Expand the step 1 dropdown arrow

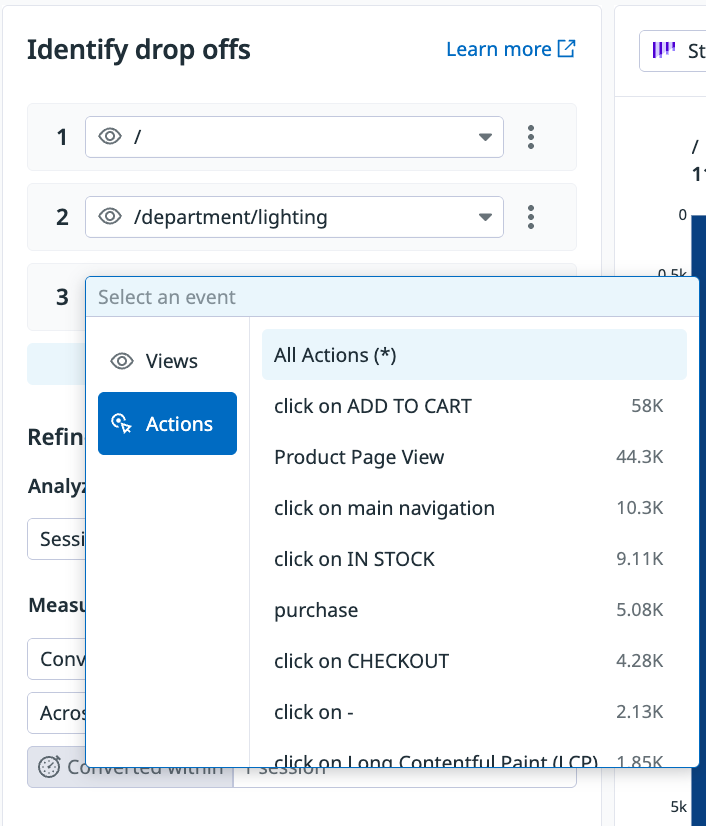[485, 137]
